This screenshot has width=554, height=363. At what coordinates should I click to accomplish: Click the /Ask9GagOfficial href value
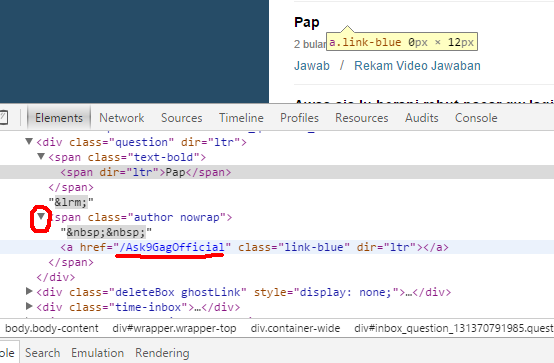click(x=172, y=247)
